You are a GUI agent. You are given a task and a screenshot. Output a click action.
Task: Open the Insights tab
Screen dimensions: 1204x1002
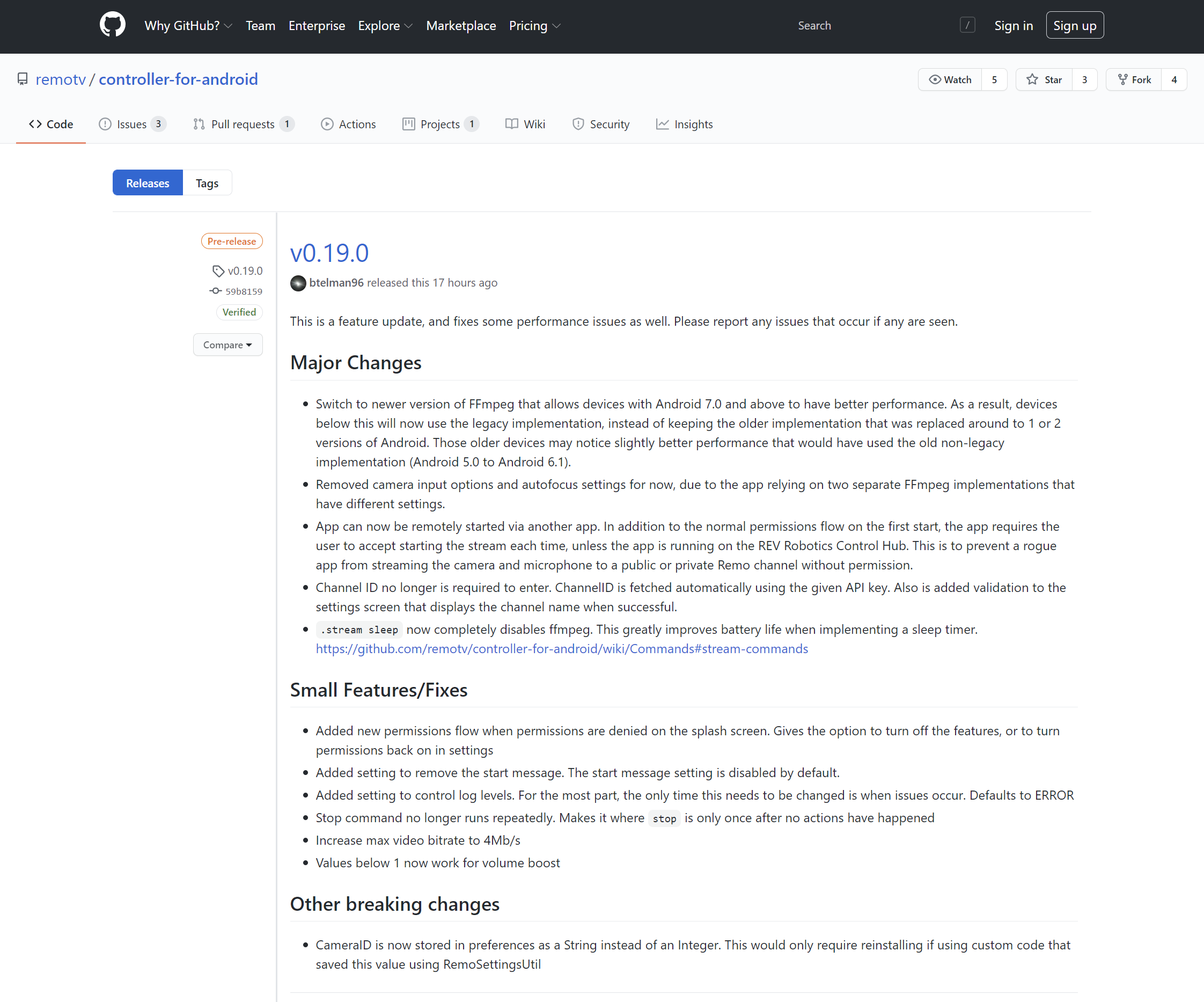point(685,124)
